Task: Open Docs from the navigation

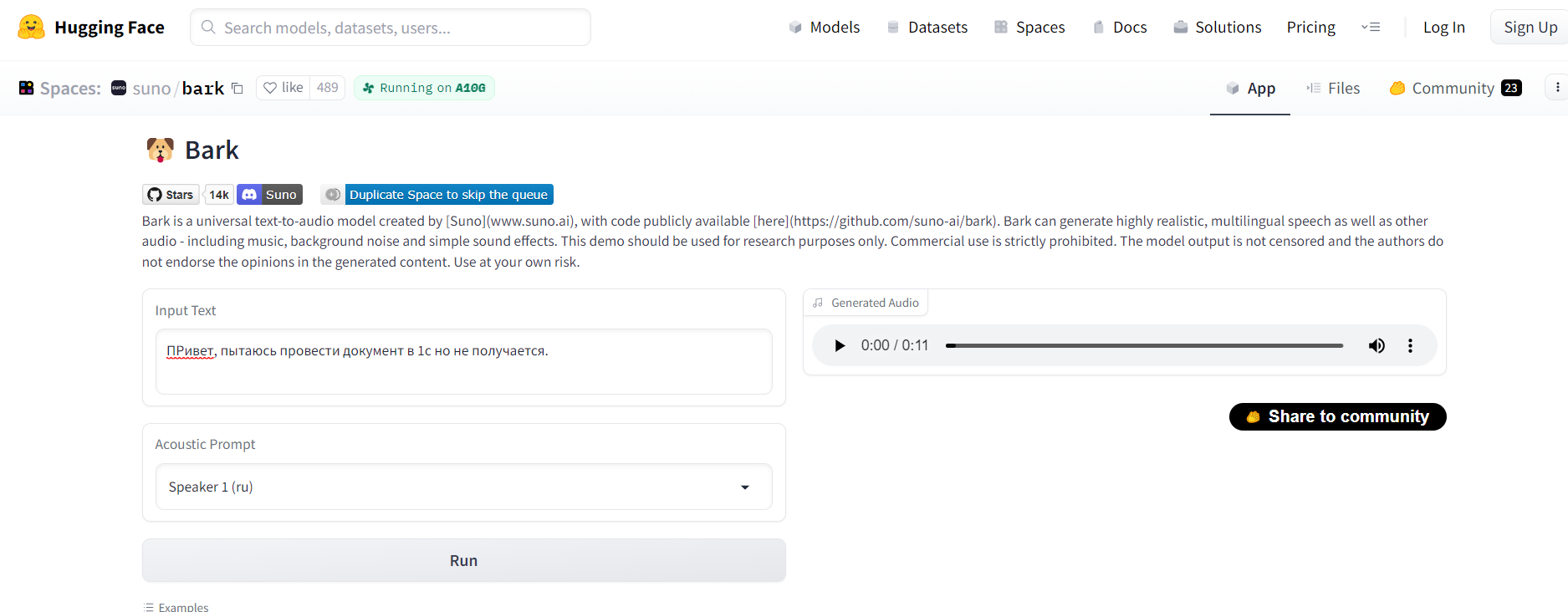Action: pos(1120,28)
